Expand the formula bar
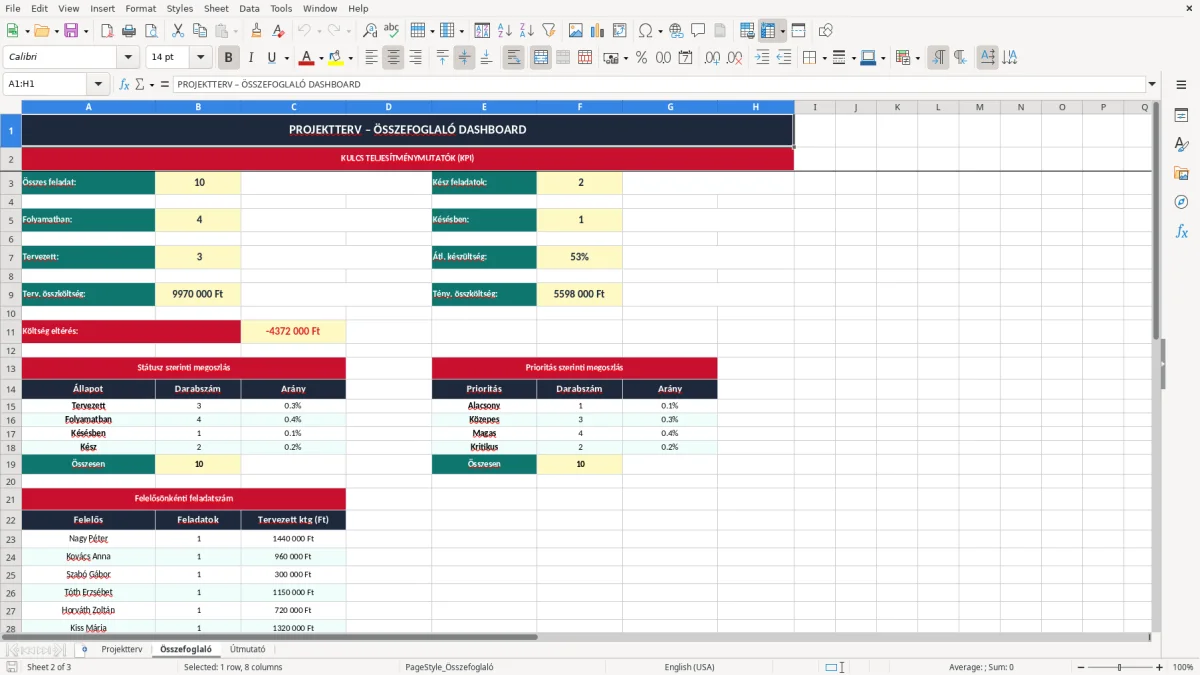This screenshot has width=1200, height=675. [1152, 84]
